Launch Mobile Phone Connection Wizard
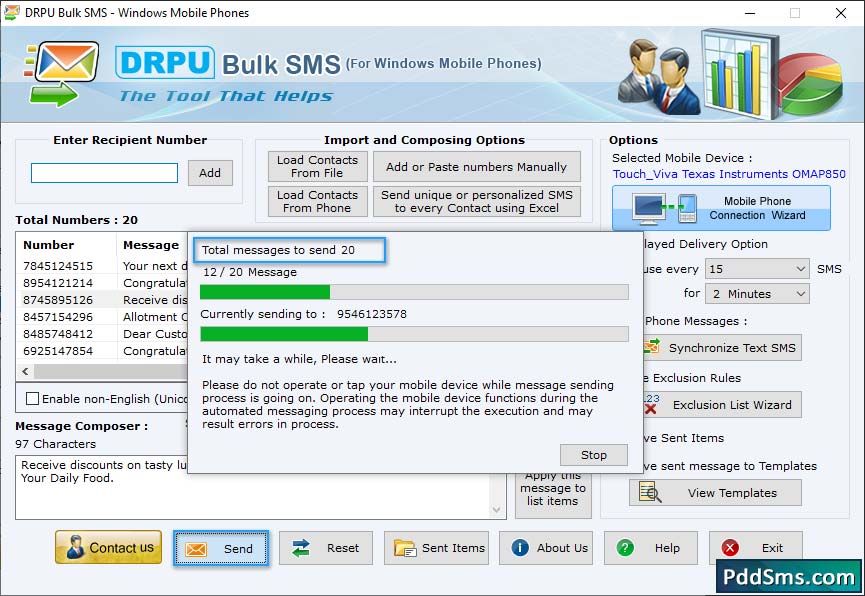Viewport: 865px width, 596px height. point(721,208)
